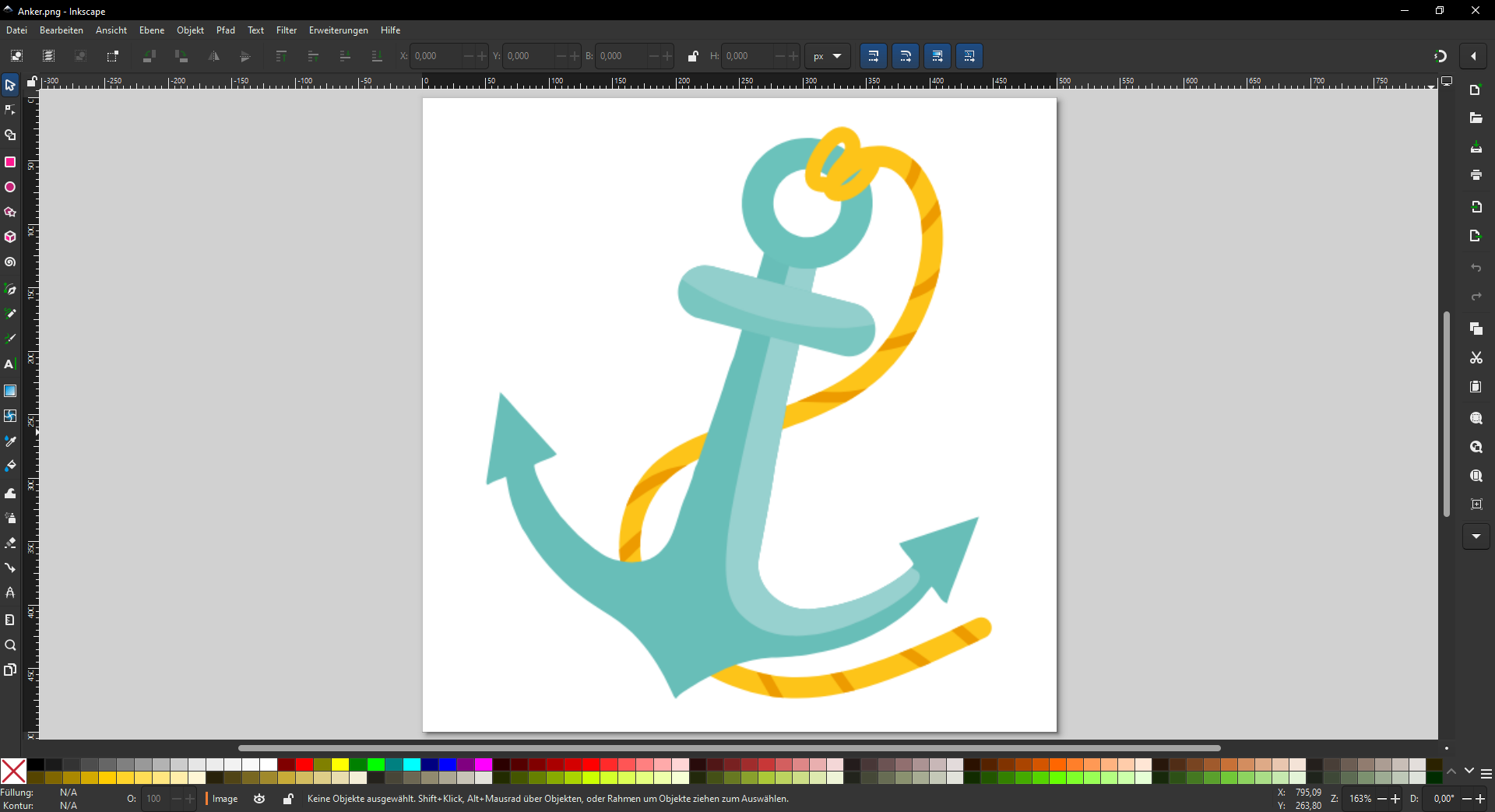1495x812 pixels.
Task: Toggle move patterns with objects
Action: (969, 56)
